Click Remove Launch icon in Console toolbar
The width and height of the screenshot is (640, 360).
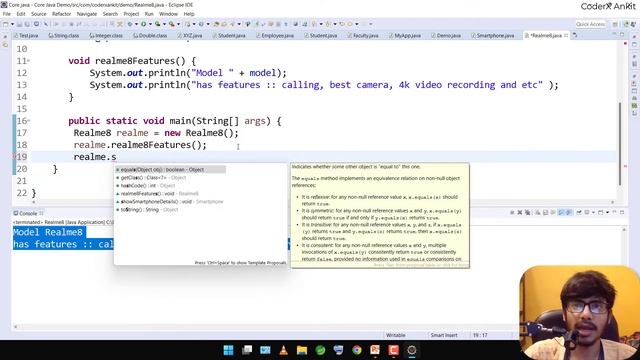click(520, 213)
